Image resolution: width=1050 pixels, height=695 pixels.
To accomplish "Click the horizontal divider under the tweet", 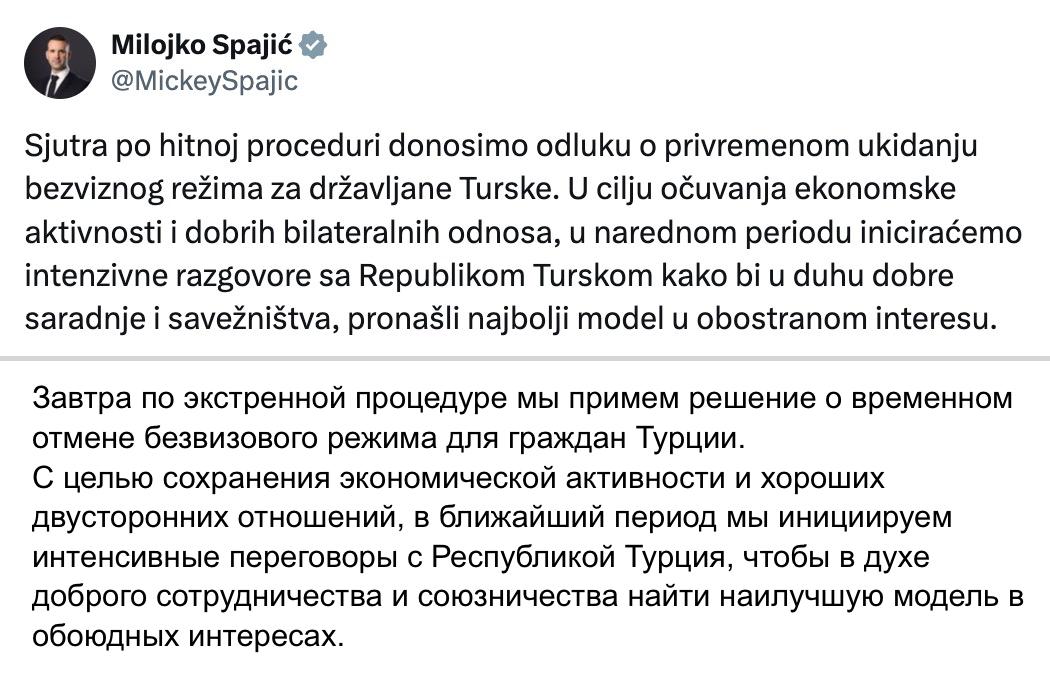I will pyautogui.click(x=525, y=357).
